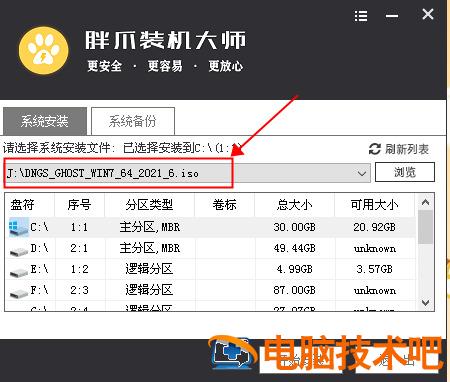The height and width of the screenshot is (382, 450).
Task: Click the 卷标 column header
Action: click(x=224, y=204)
